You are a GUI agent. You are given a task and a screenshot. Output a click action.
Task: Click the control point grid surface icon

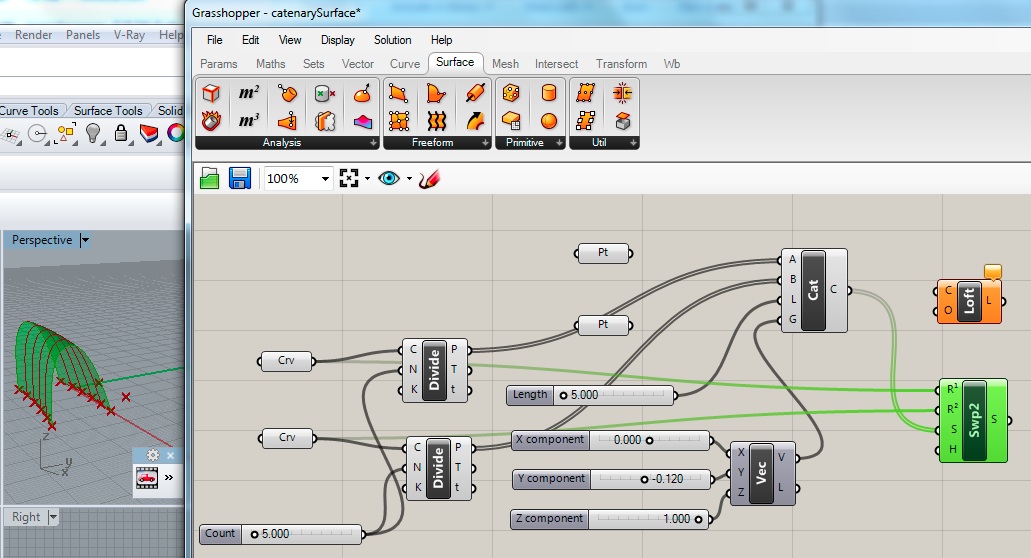(x=398, y=120)
